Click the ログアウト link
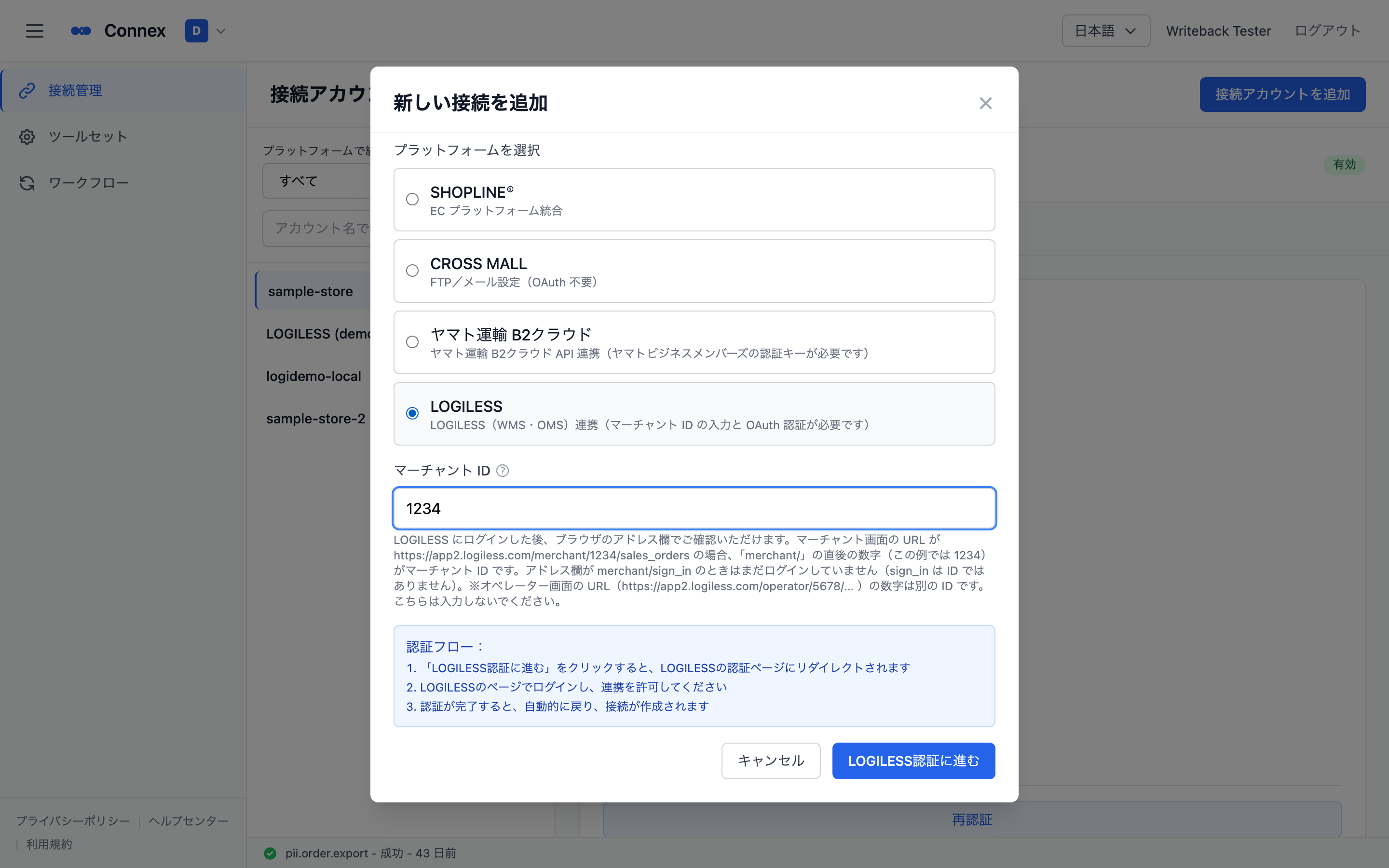Image resolution: width=1389 pixels, height=868 pixels. pyautogui.click(x=1327, y=31)
